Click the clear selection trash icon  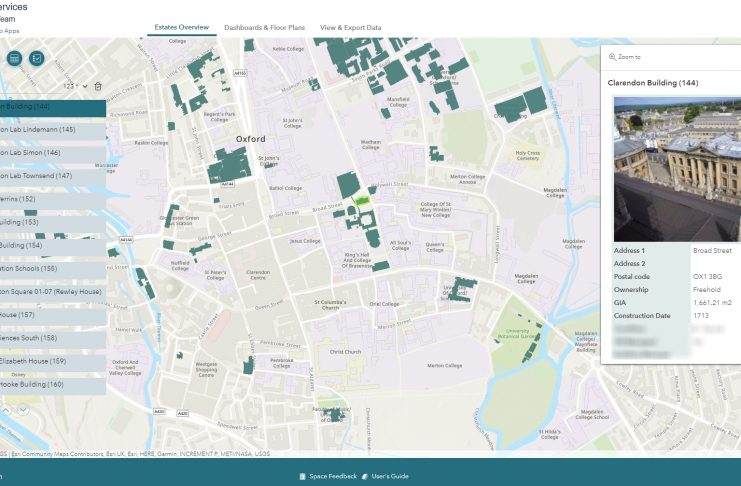pyautogui.click(x=97, y=87)
